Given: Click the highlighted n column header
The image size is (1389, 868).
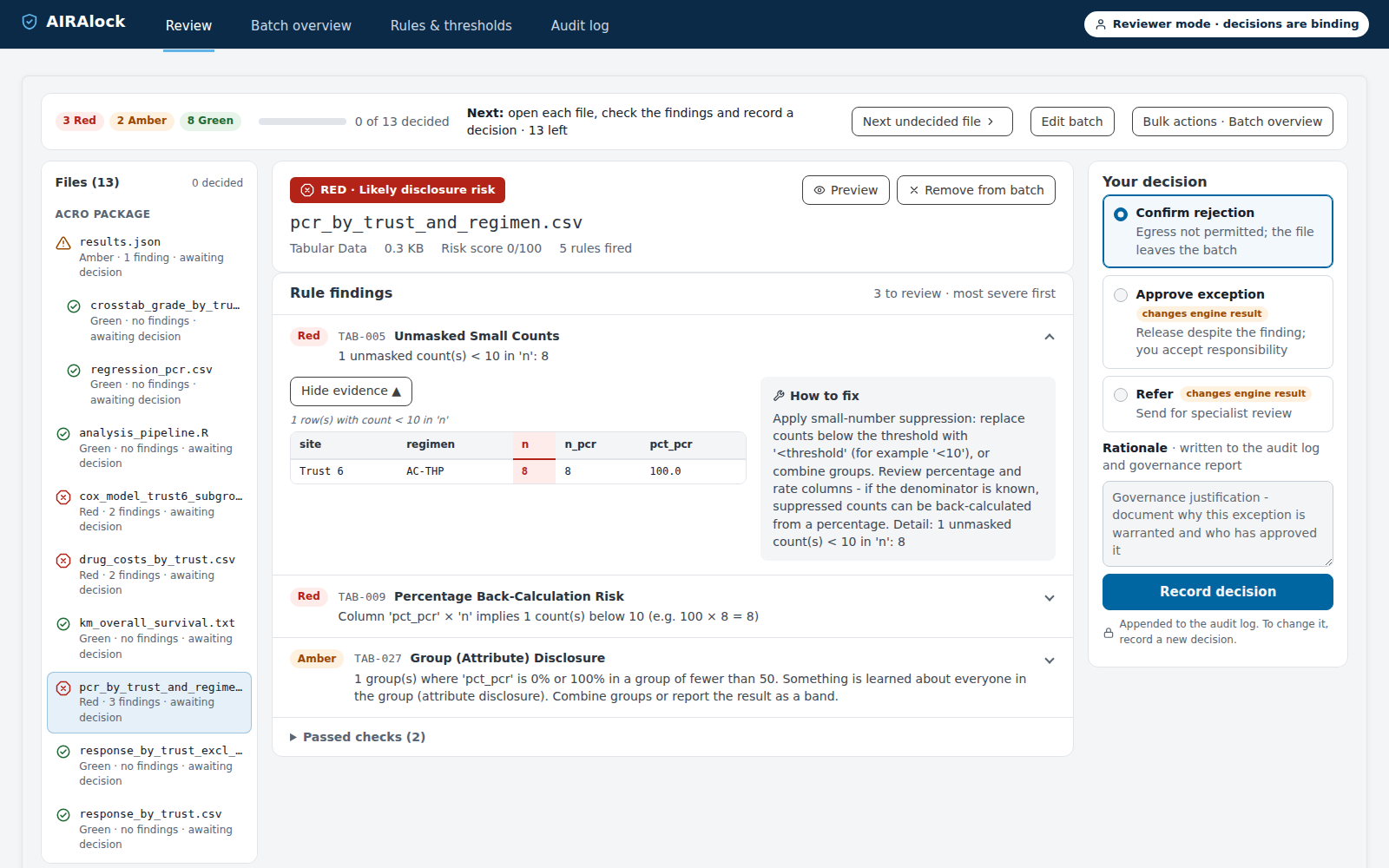Looking at the screenshot, I should coord(534,444).
